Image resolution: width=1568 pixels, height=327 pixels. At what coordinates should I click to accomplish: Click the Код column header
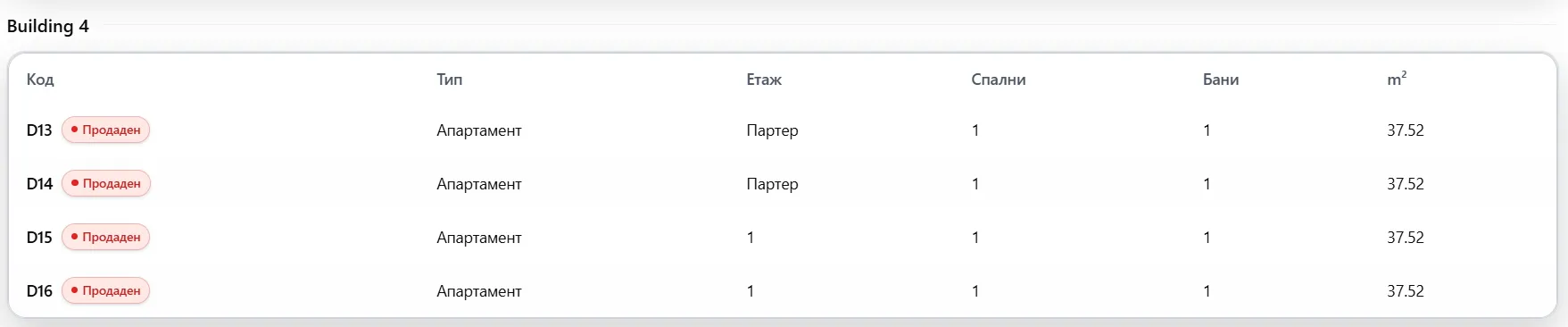[x=40, y=80]
